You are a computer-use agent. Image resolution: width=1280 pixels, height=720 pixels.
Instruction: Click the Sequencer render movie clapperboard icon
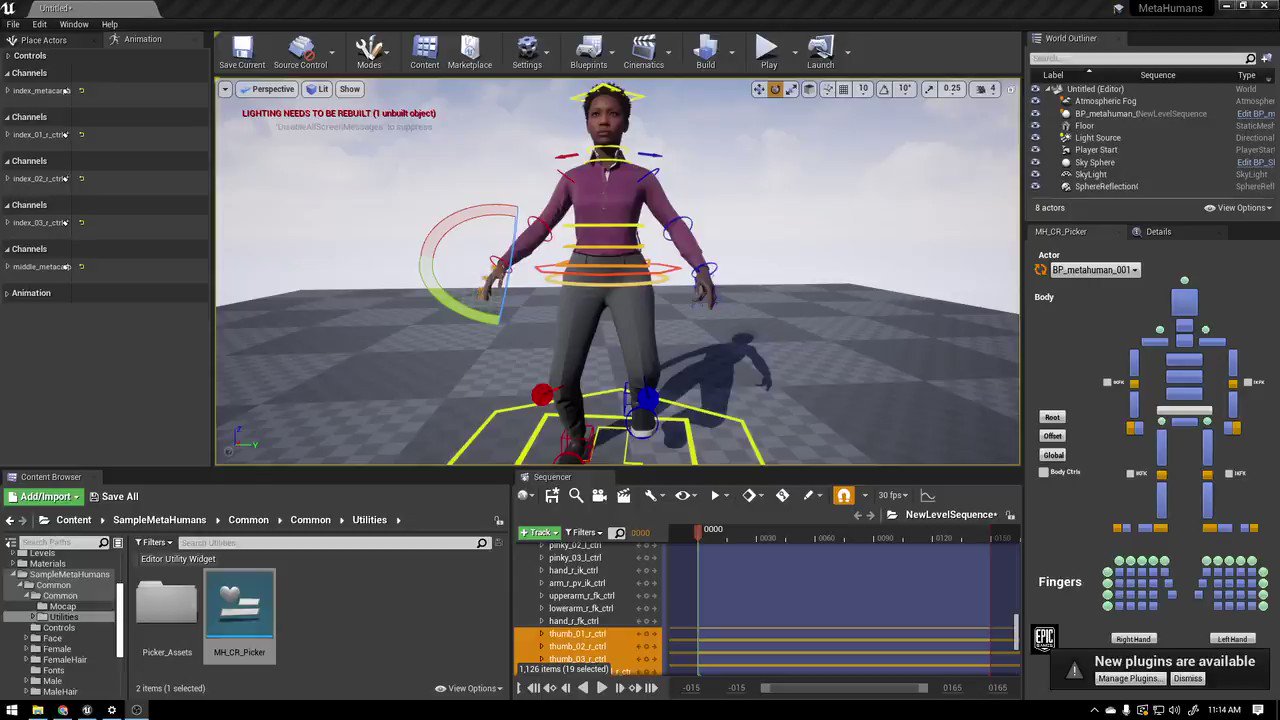624,495
